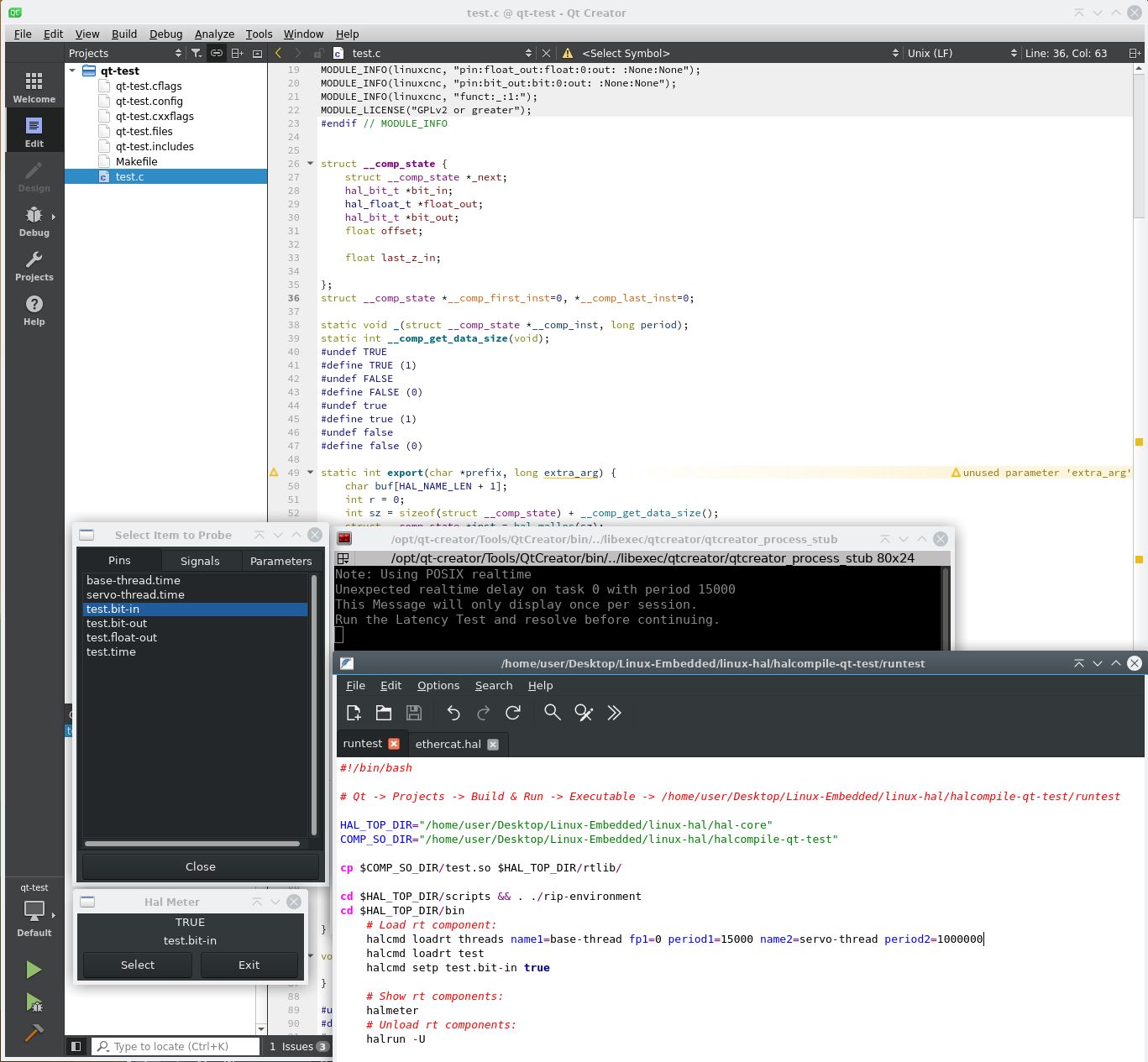Open the Issues output pane
This screenshot has height=1062, width=1148.
(297, 1046)
